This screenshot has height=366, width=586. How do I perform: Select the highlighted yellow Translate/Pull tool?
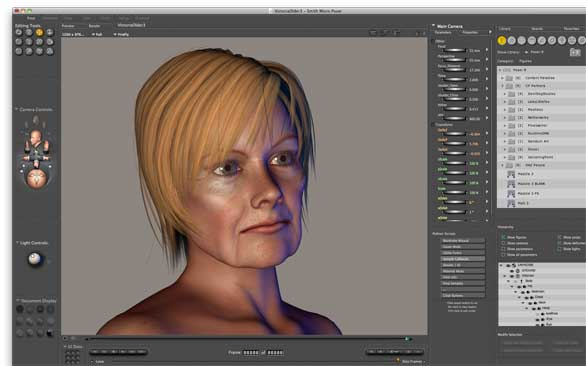[x=39, y=33]
